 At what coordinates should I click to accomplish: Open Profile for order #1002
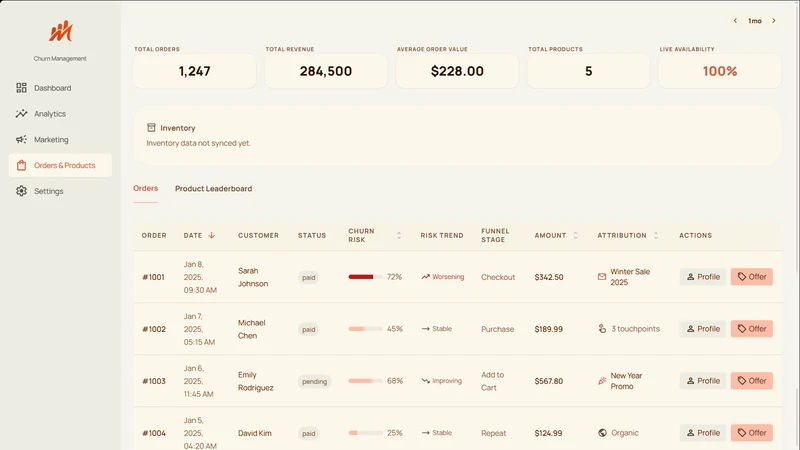(x=703, y=329)
